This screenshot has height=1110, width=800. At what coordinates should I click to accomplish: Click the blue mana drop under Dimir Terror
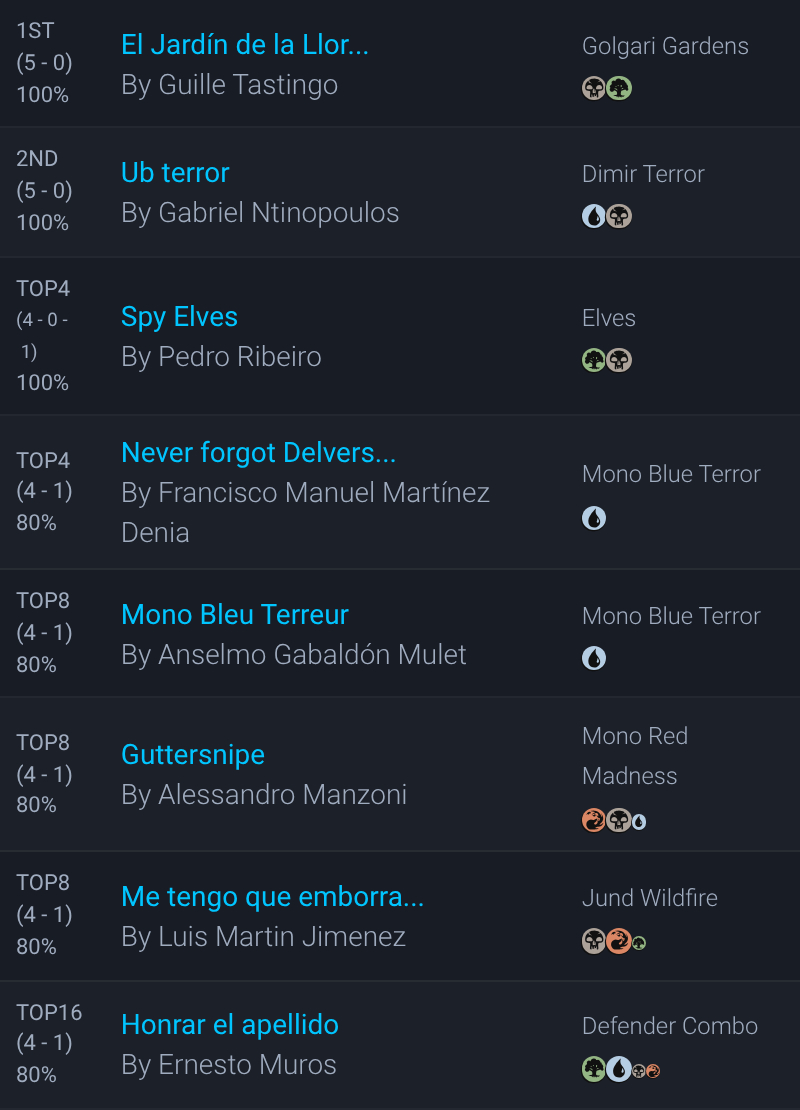pyautogui.click(x=594, y=216)
